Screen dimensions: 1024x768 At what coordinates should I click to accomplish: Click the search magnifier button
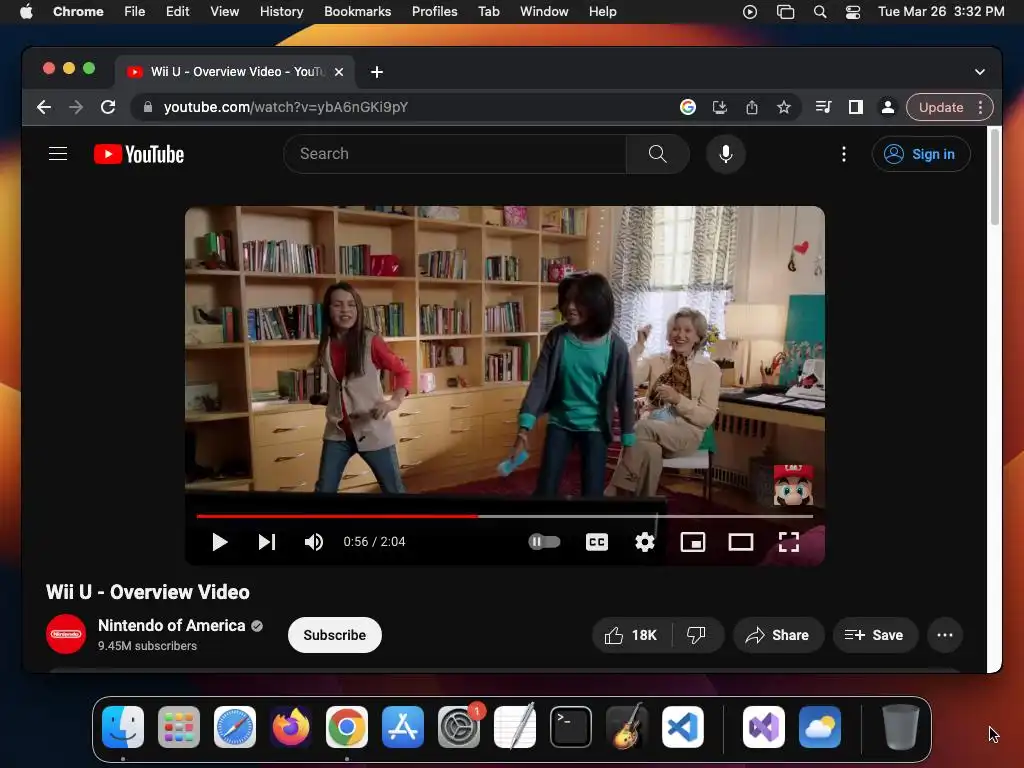tap(658, 153)
